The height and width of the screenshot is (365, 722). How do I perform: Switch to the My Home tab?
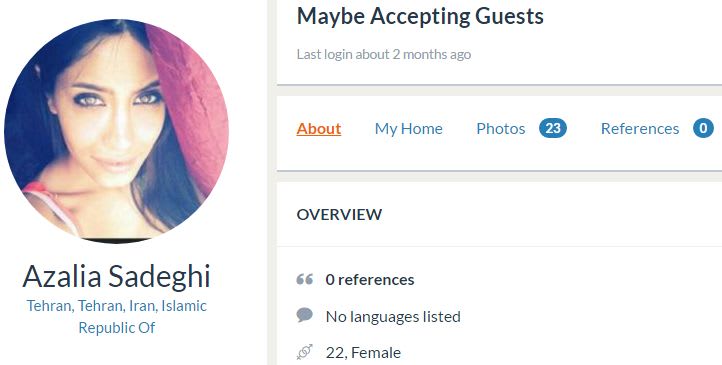408,128
